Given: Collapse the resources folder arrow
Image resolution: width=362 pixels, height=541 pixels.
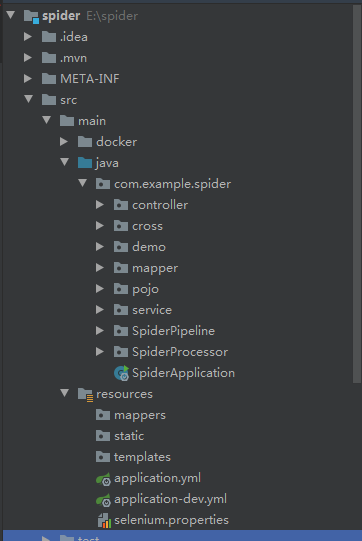Looking at the screenshot, I should [65, 393].
